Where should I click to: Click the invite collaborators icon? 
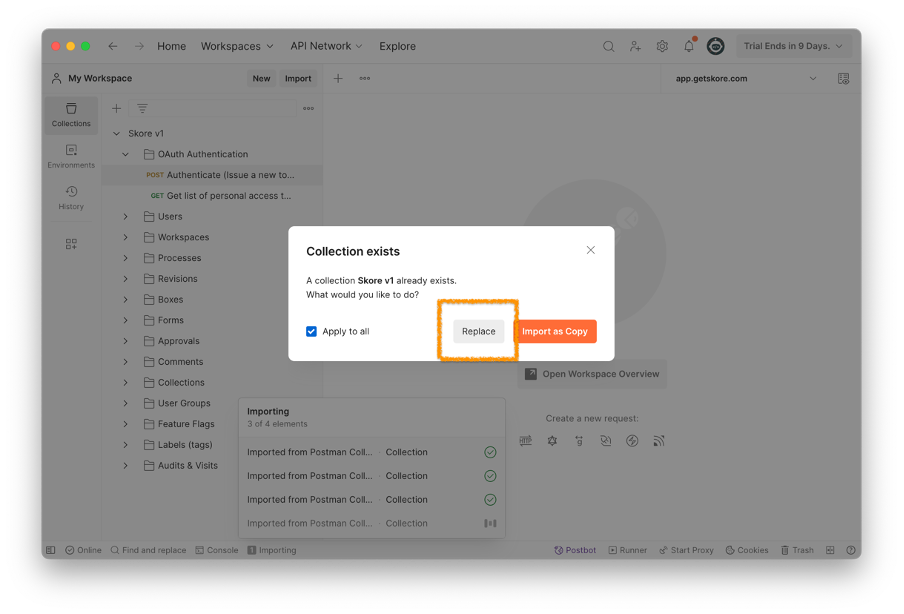click(635, 46)
